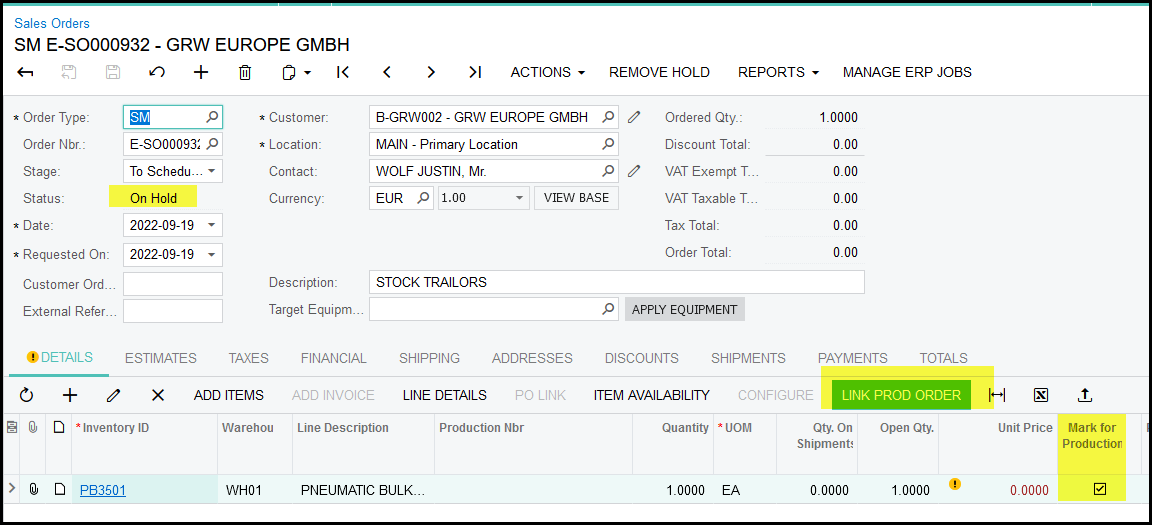
Task: Go to the first record arrow
Action: click(x=343, y=72)
